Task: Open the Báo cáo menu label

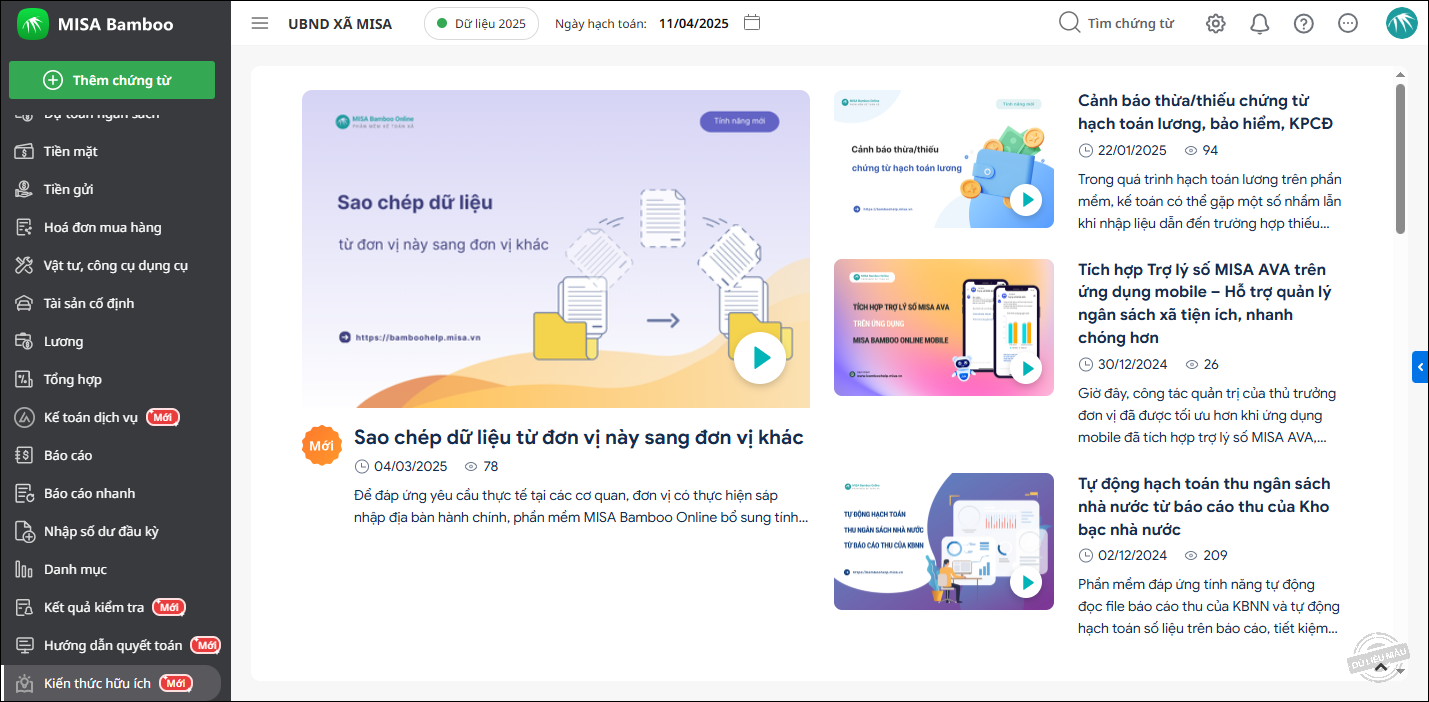Action: 68,456
